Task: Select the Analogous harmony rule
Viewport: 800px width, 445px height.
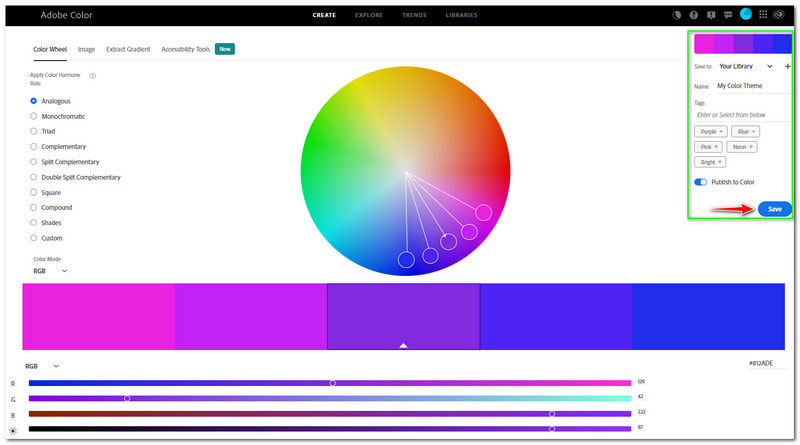Action: pos(34,101)
